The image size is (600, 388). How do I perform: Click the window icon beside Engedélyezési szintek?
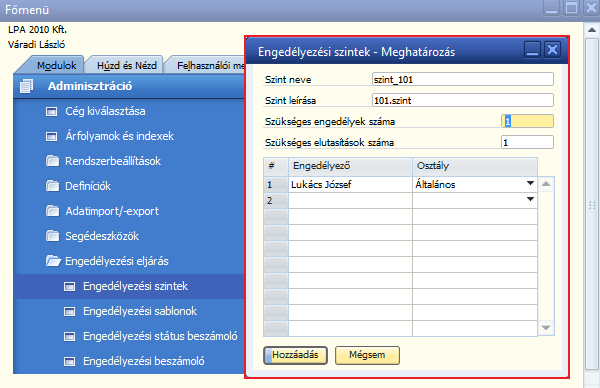pyautogui.click(x=69, y=286)
